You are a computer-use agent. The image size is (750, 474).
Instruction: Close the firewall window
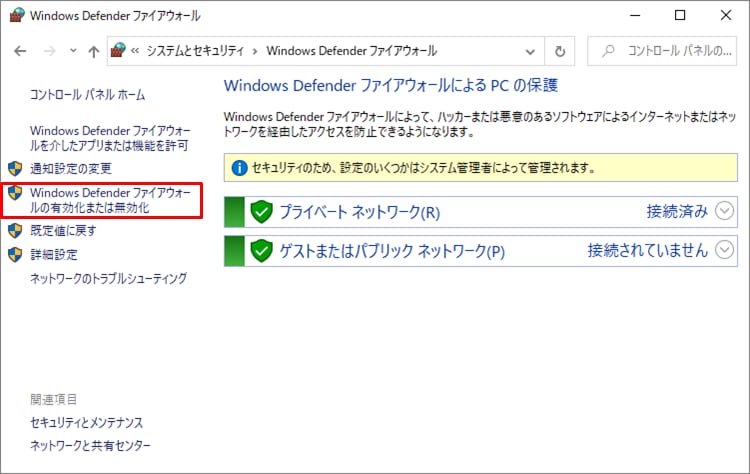pos(726,15)
